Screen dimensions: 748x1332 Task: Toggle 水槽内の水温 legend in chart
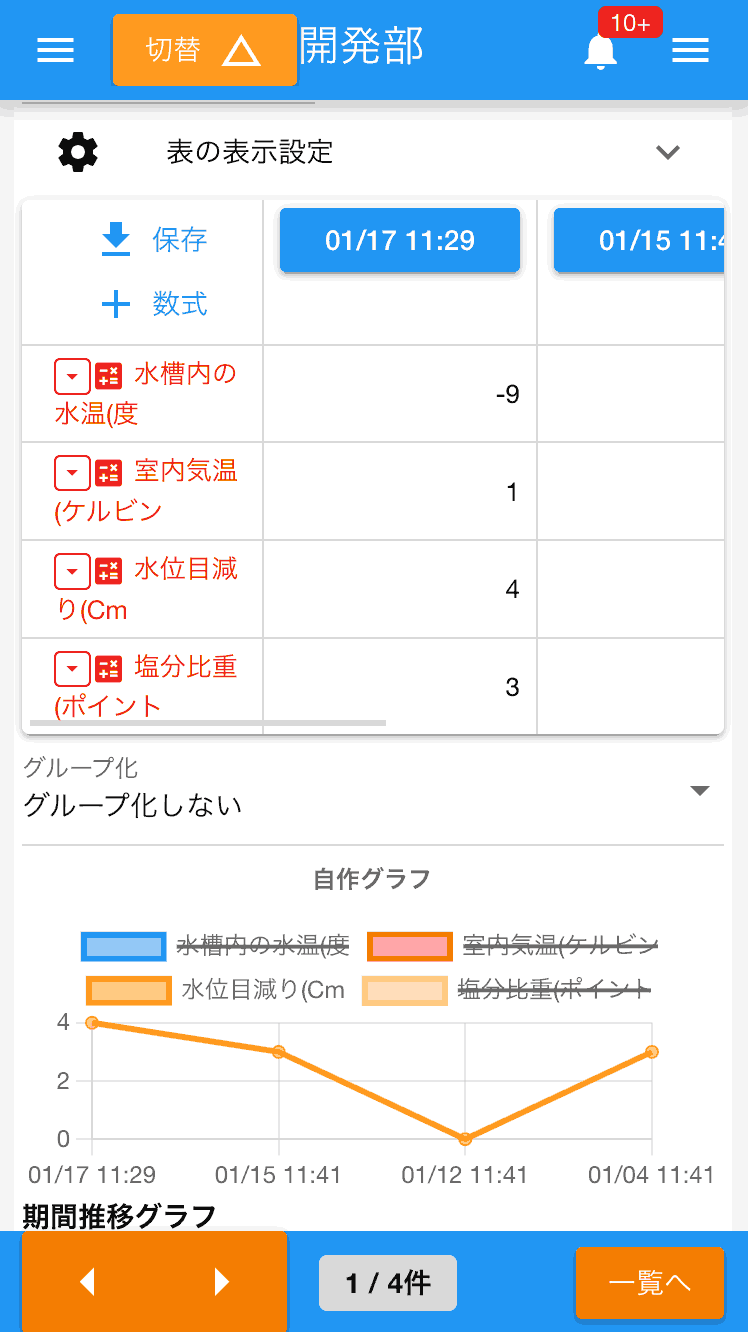[125, 945]
